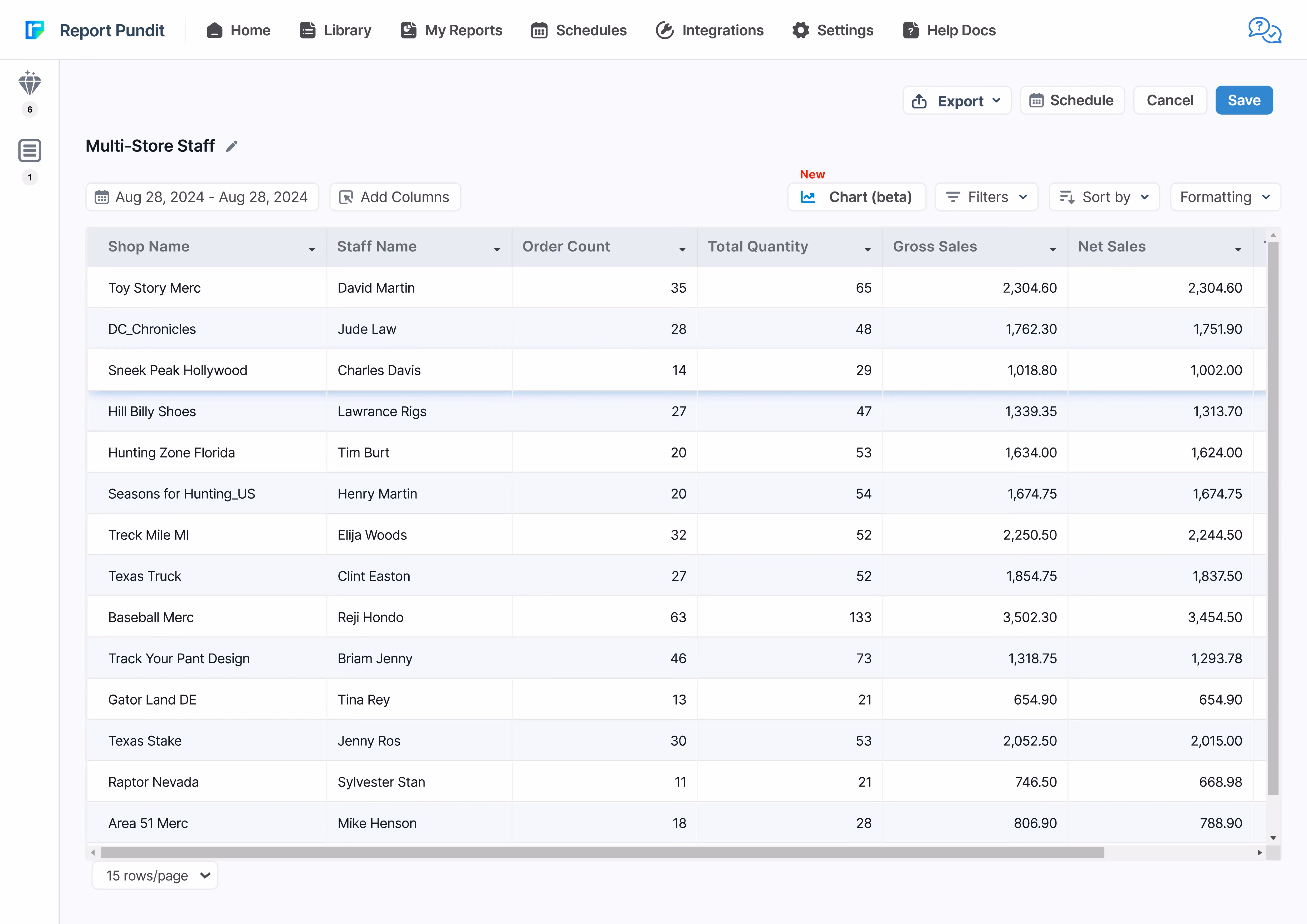Click the Help Docs icon
The image size is (1307, 924).
coord(910,30)
